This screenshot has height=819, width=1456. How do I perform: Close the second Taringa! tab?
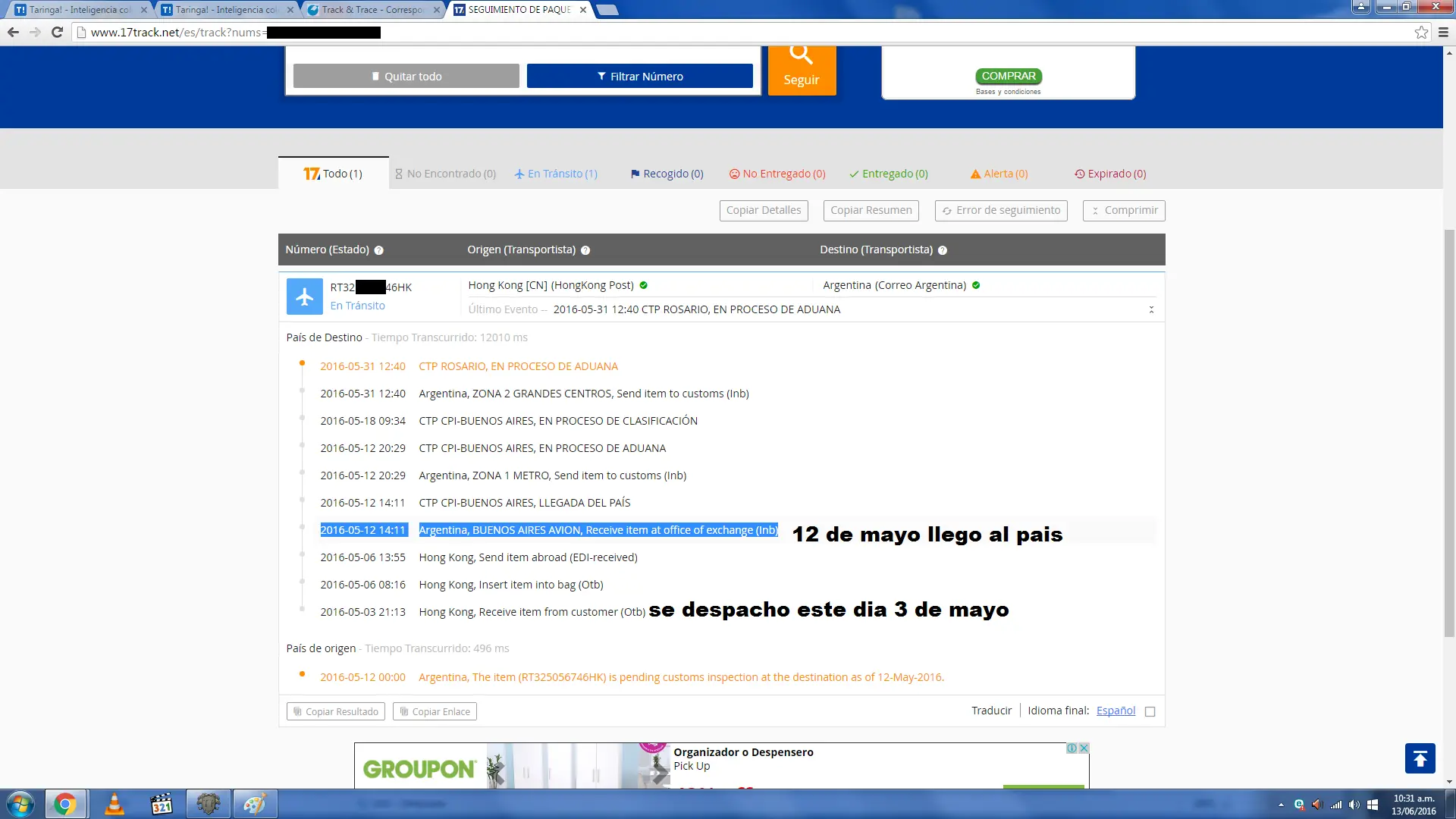point(290,10)
